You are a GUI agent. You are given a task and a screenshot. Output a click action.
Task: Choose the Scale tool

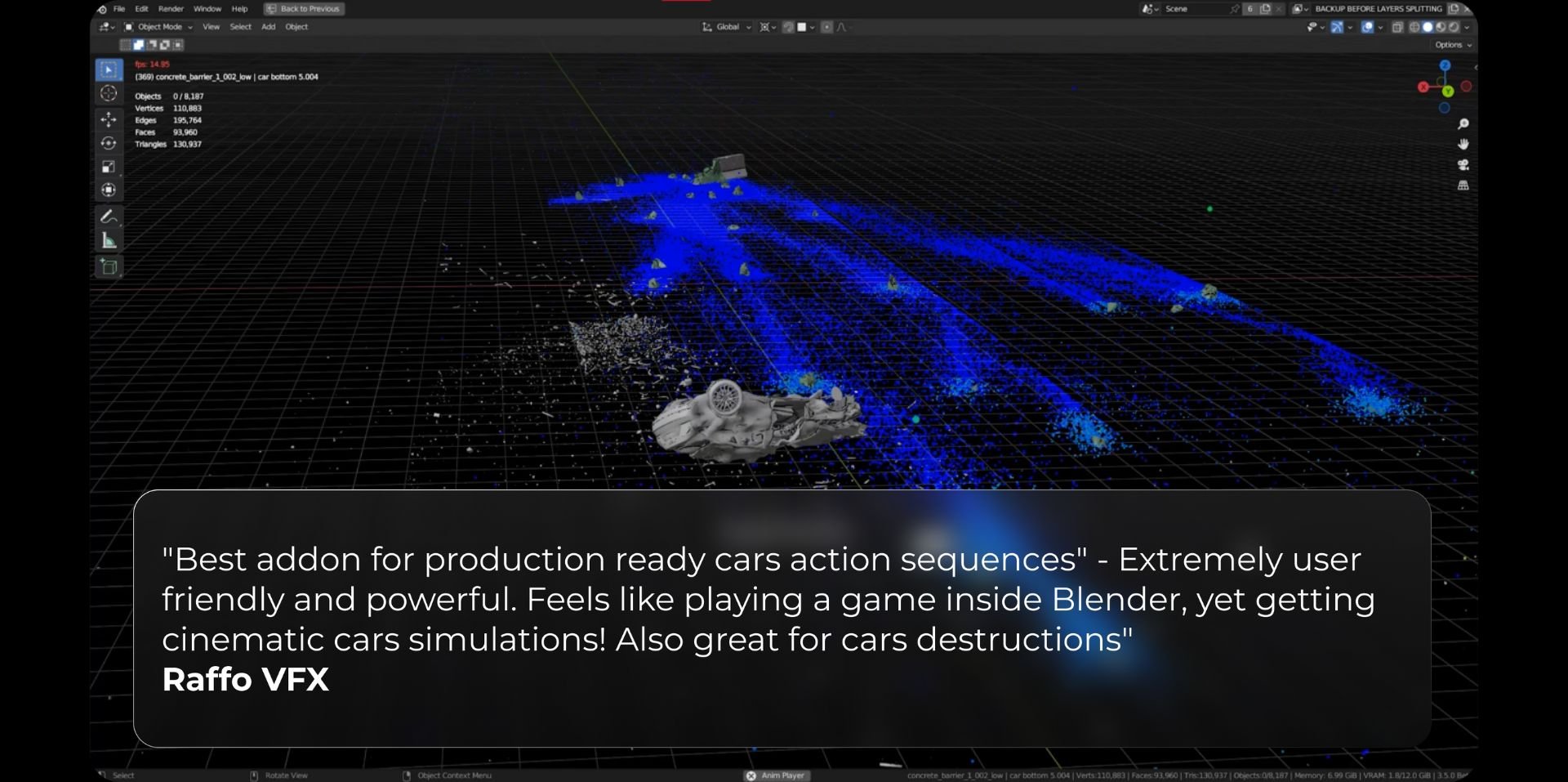click(109, 167)
